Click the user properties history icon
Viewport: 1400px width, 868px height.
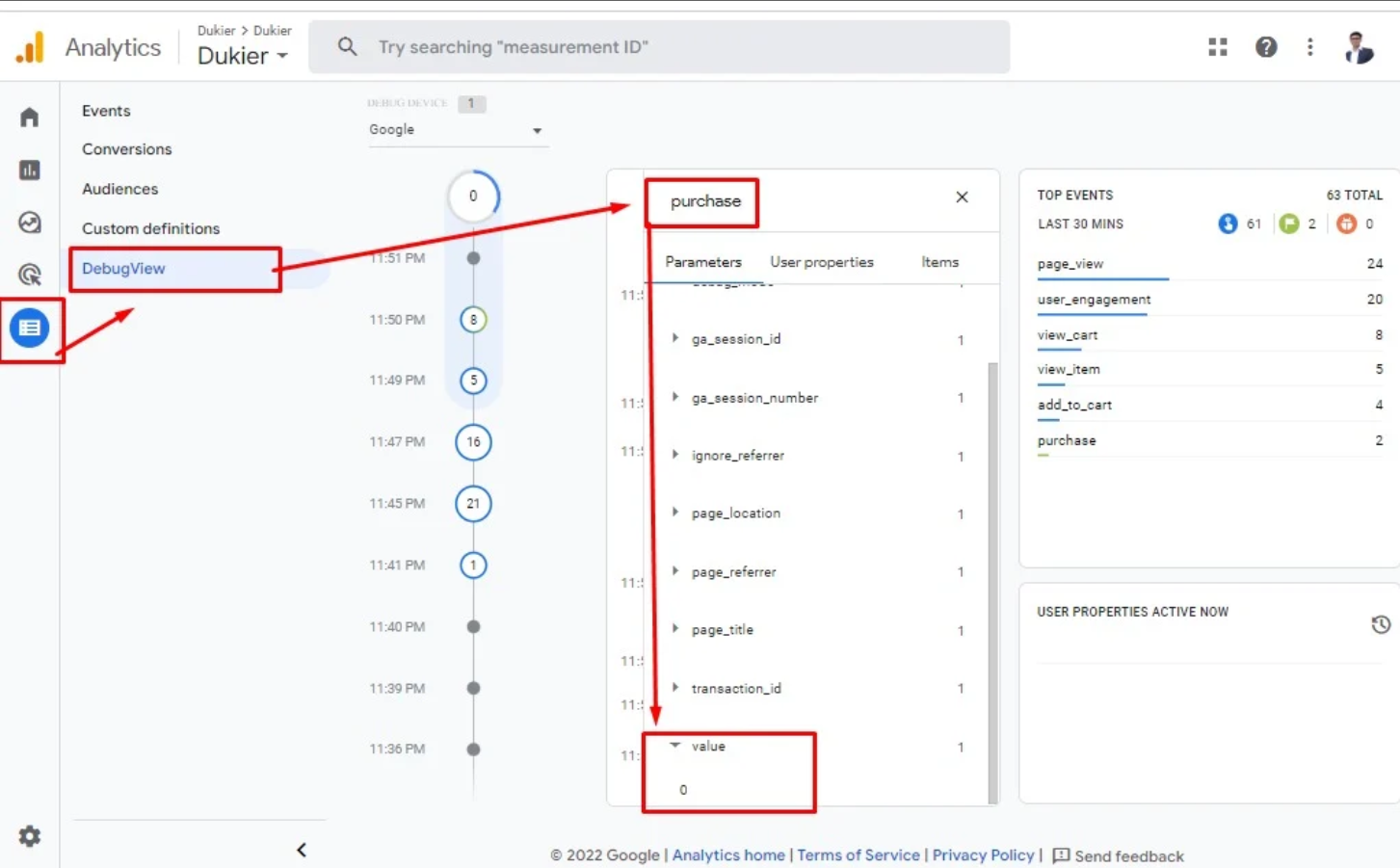point(1380,625)
